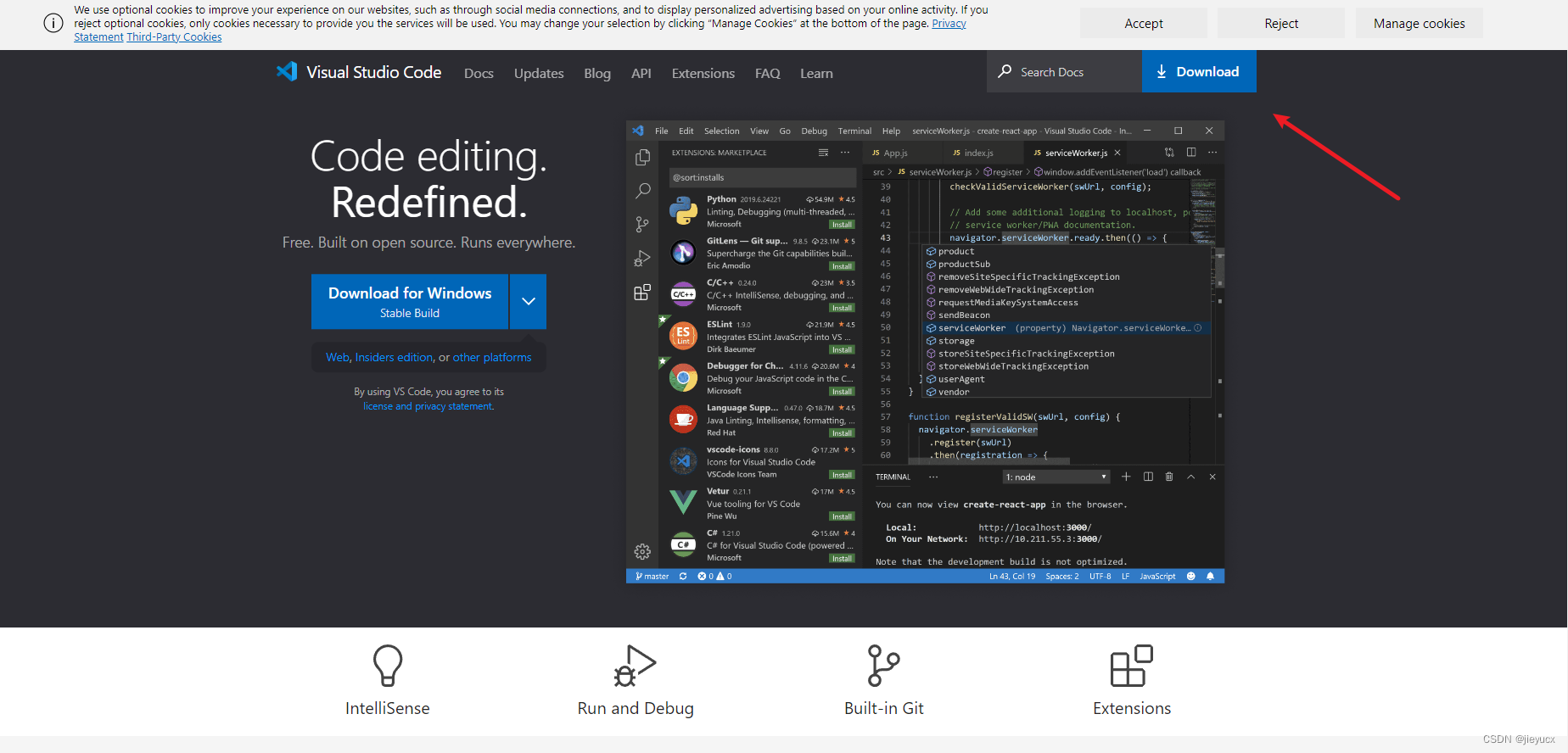Click Ln 43, Col 19 status entry

click(1012, 576)
